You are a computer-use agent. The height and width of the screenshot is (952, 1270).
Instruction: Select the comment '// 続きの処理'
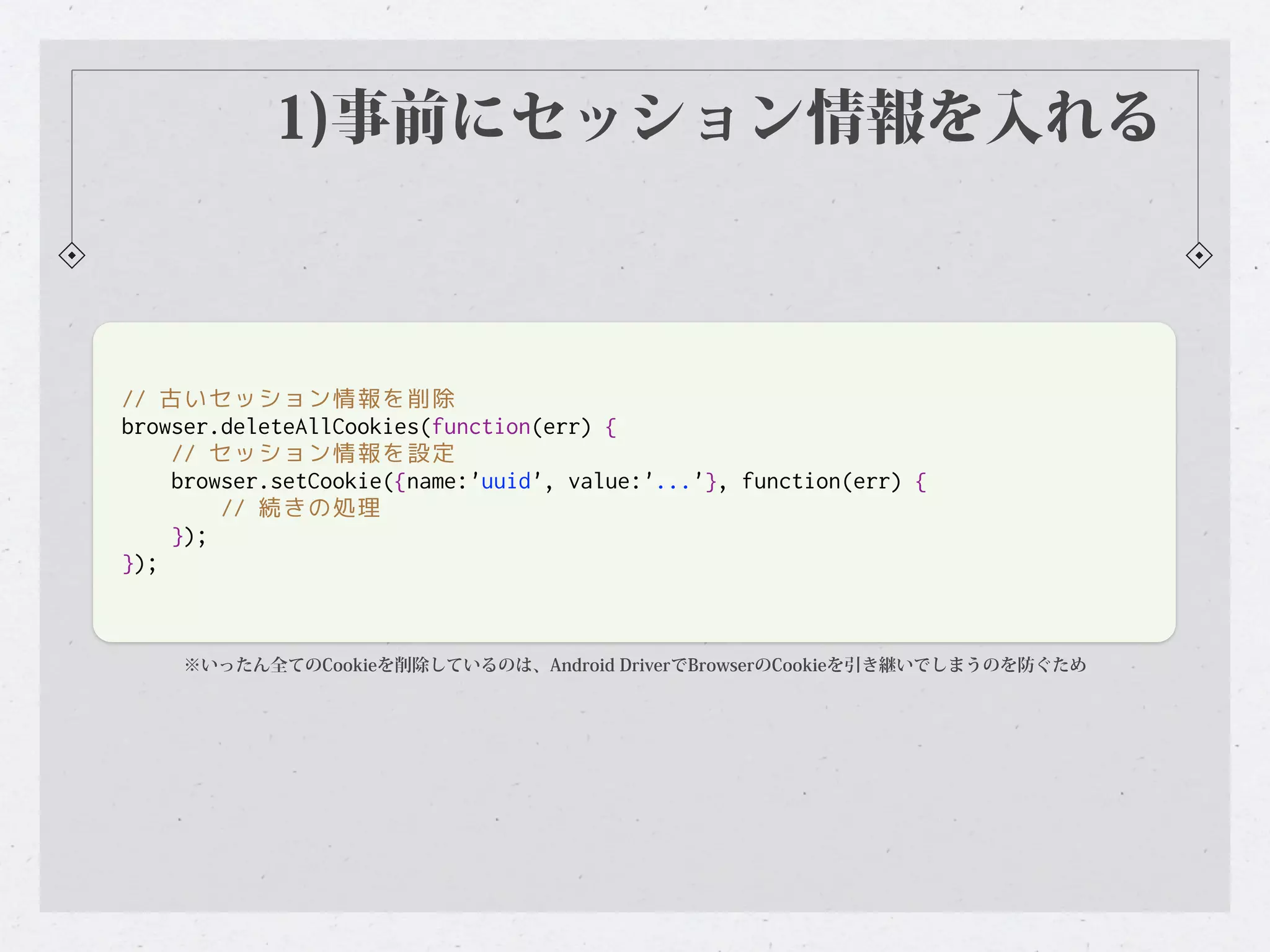301,508
